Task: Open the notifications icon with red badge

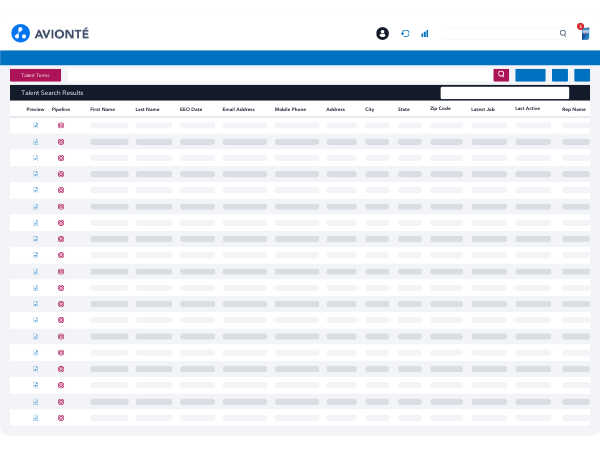Action: coord(584,33)
